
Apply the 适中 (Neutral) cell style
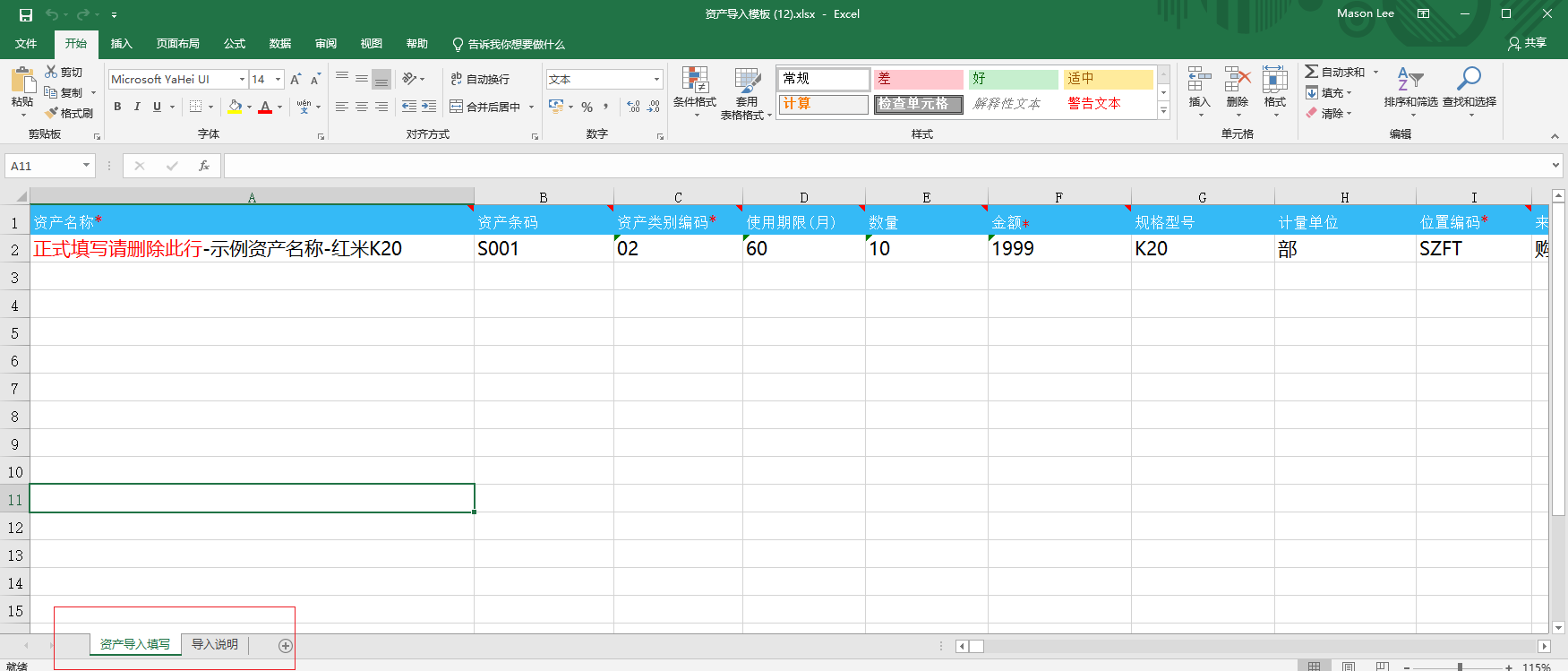tap(1109, 79)
